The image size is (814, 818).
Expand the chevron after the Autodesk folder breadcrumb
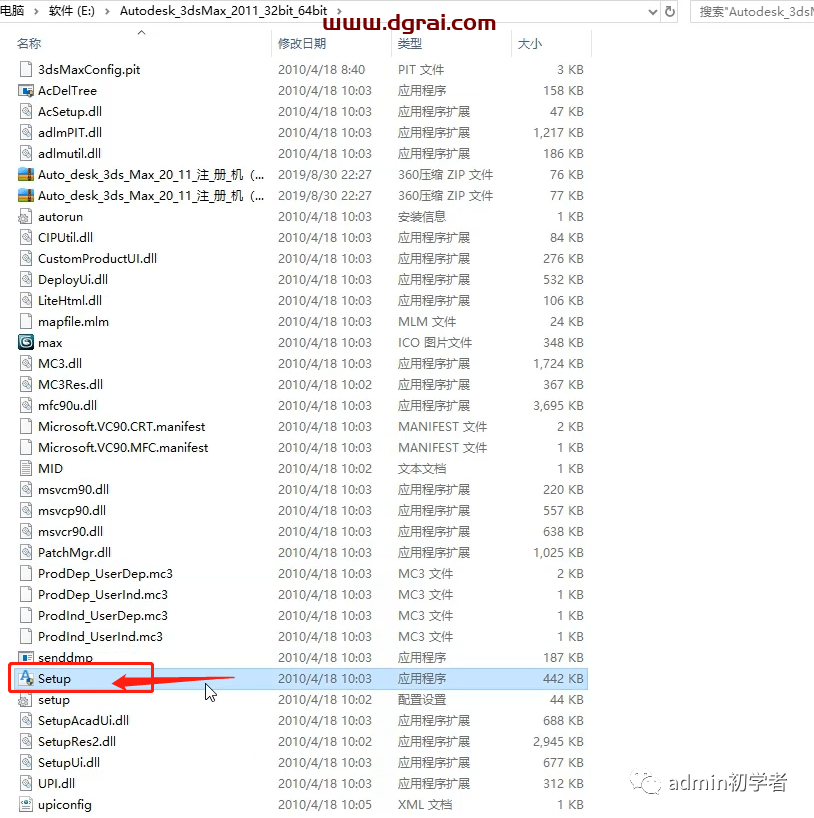coord(339,11)
